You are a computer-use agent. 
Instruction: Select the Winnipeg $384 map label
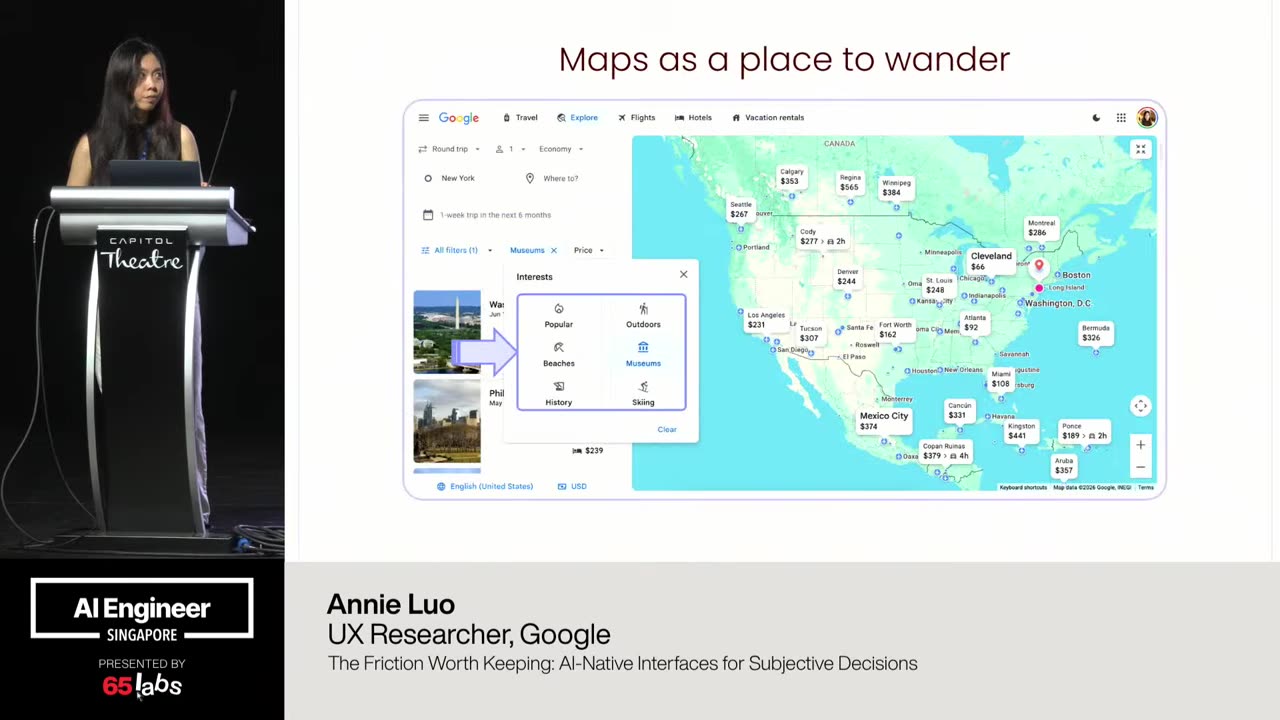click(x=896, y=187)
